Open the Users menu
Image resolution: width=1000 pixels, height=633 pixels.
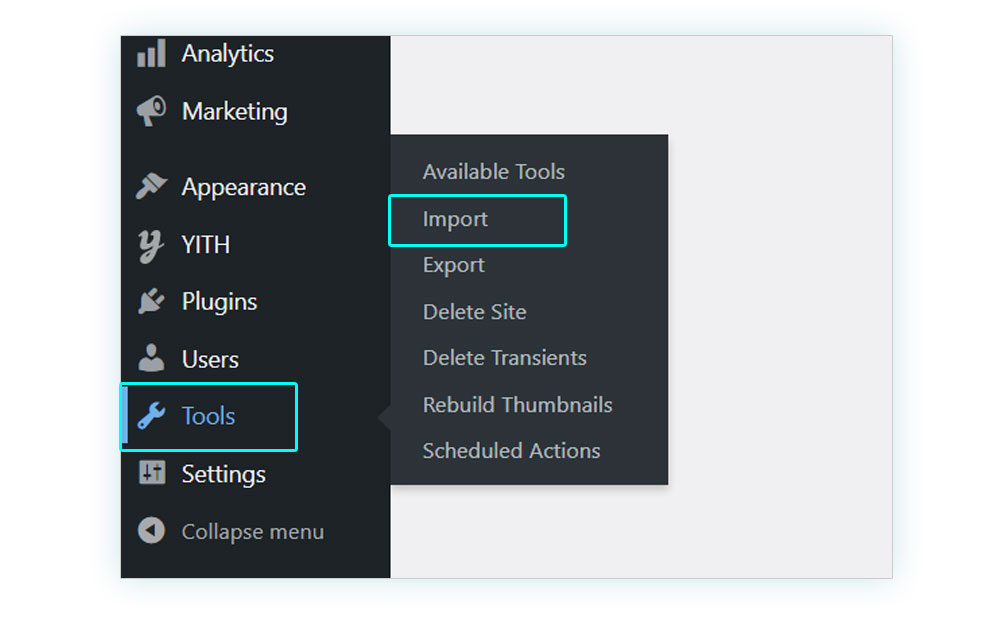pos(210,360)
